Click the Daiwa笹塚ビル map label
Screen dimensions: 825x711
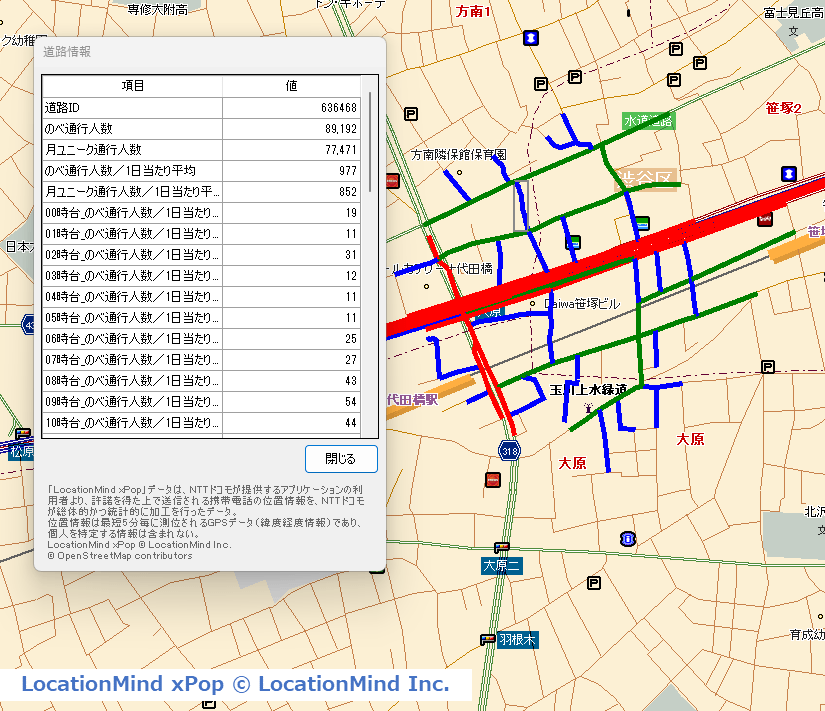point(584,303)
